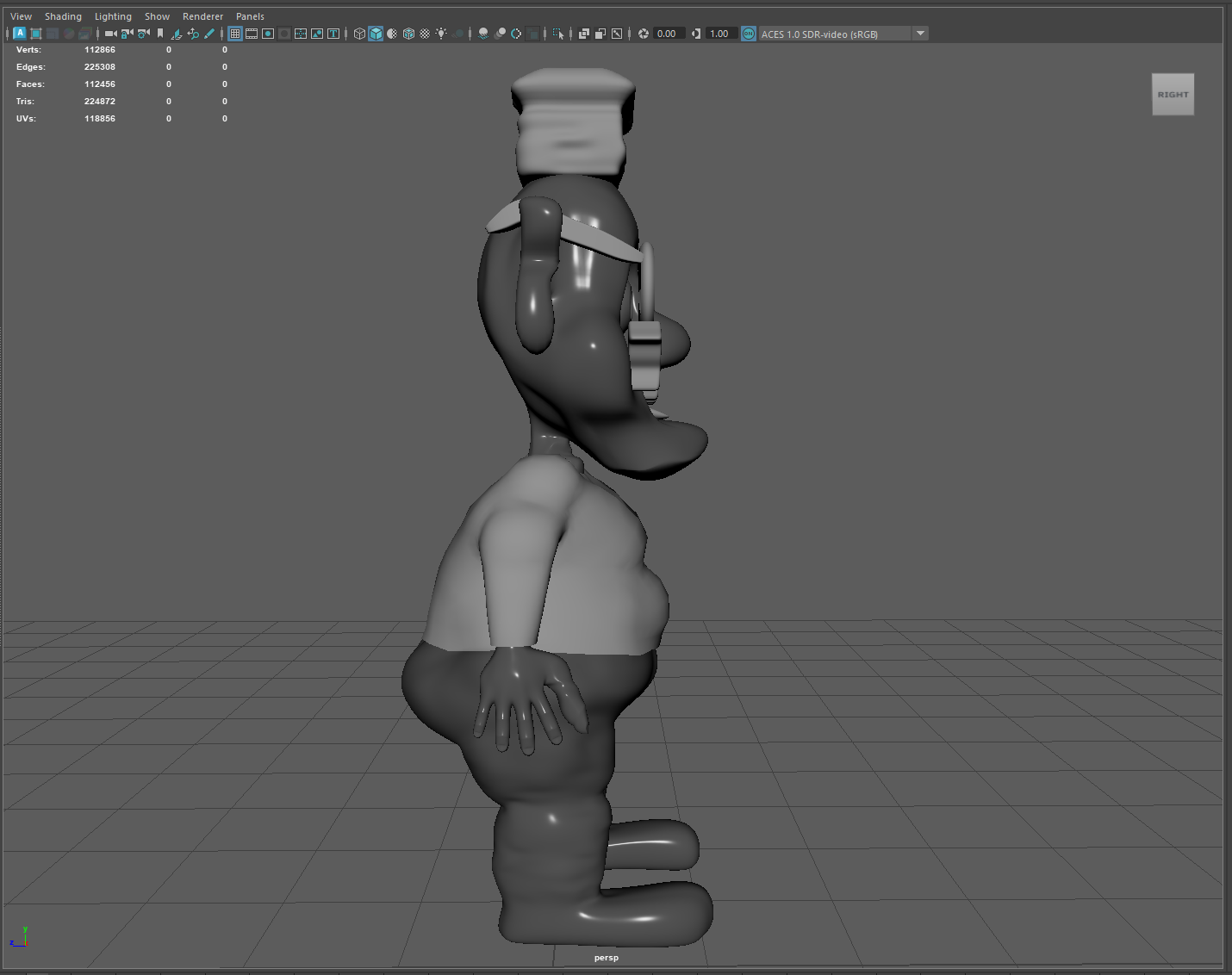1232x975 pixels.
Task: Click the RIGHT face of the view cube
Action: pyautogui.click(x=1173, y=95)
